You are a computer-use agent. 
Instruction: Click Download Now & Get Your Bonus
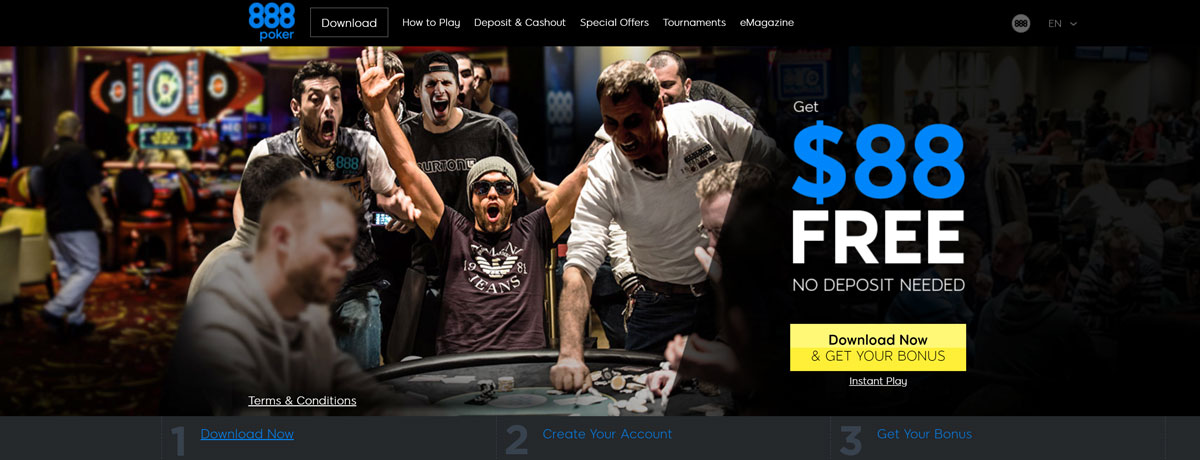(878, 347)
